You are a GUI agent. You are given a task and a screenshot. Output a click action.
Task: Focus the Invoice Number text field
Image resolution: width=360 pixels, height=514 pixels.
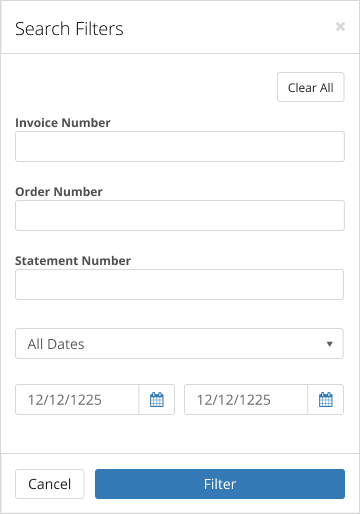(x=180, y=147)
